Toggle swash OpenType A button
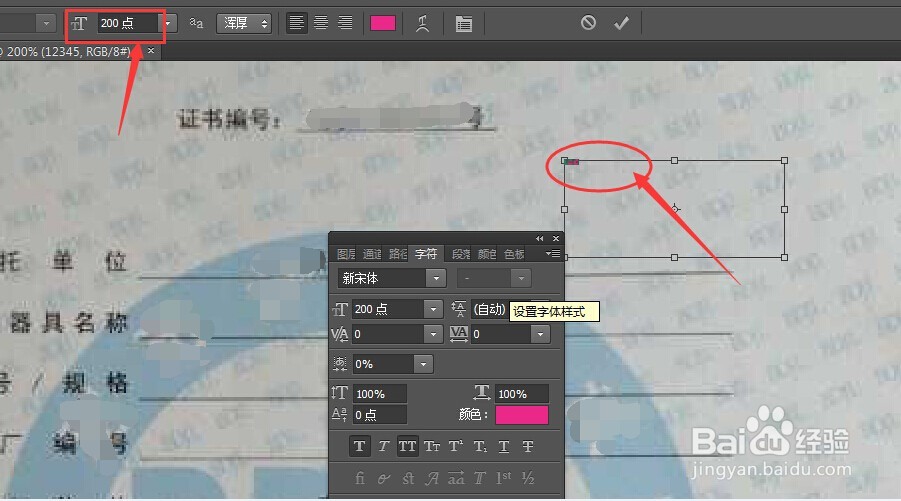This screenshot has width=901, height=501. pyautogui.click(x=432, y=478)
